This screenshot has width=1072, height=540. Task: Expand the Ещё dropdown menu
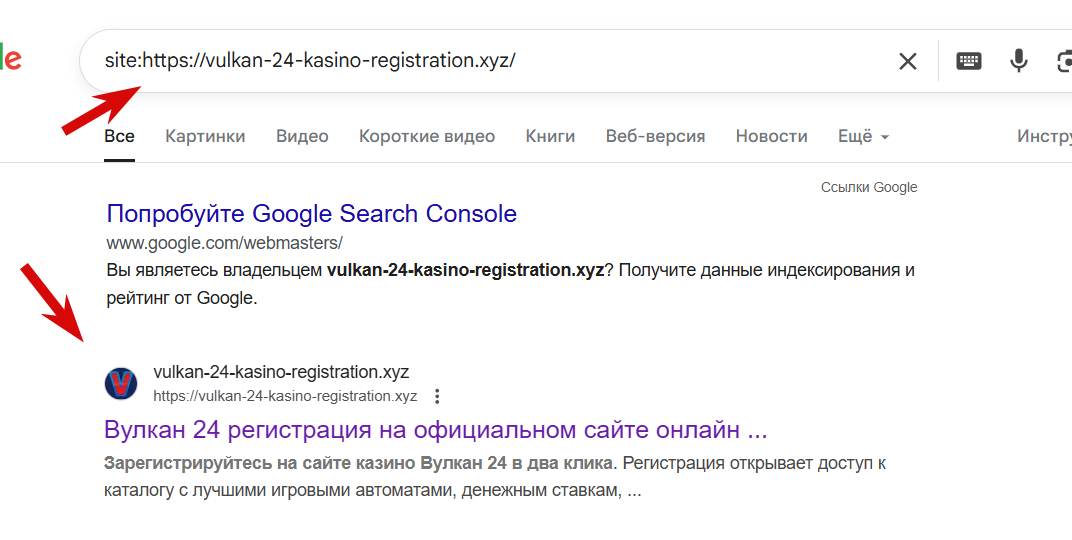click(x=863, y=137)
